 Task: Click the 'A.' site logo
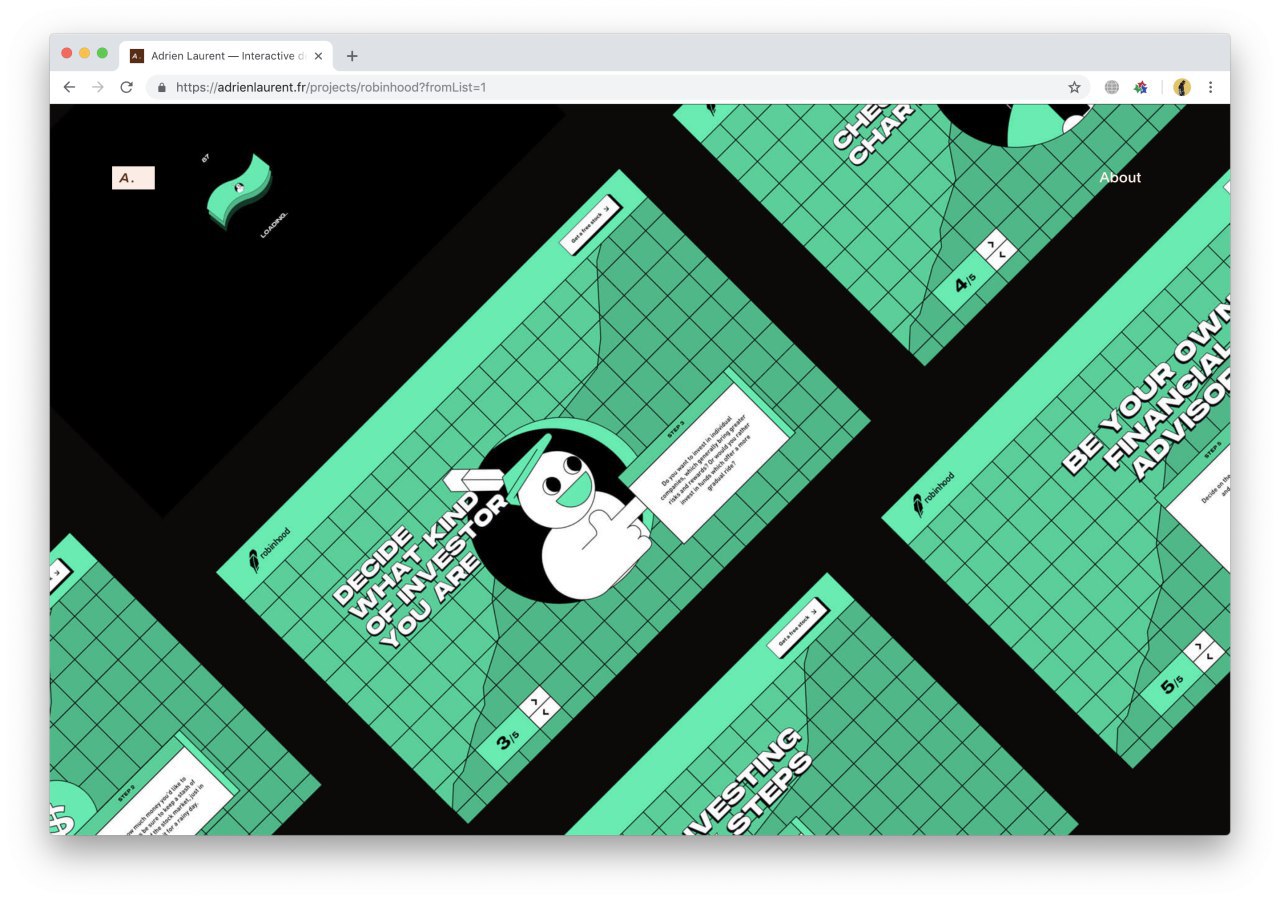tap(133, 178)
